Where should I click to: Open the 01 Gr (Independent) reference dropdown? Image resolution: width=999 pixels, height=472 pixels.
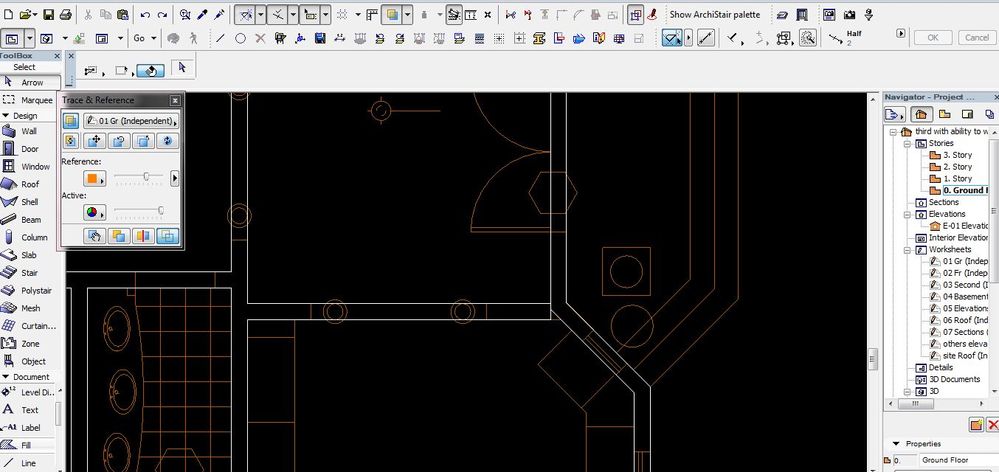tap(131, 120)
